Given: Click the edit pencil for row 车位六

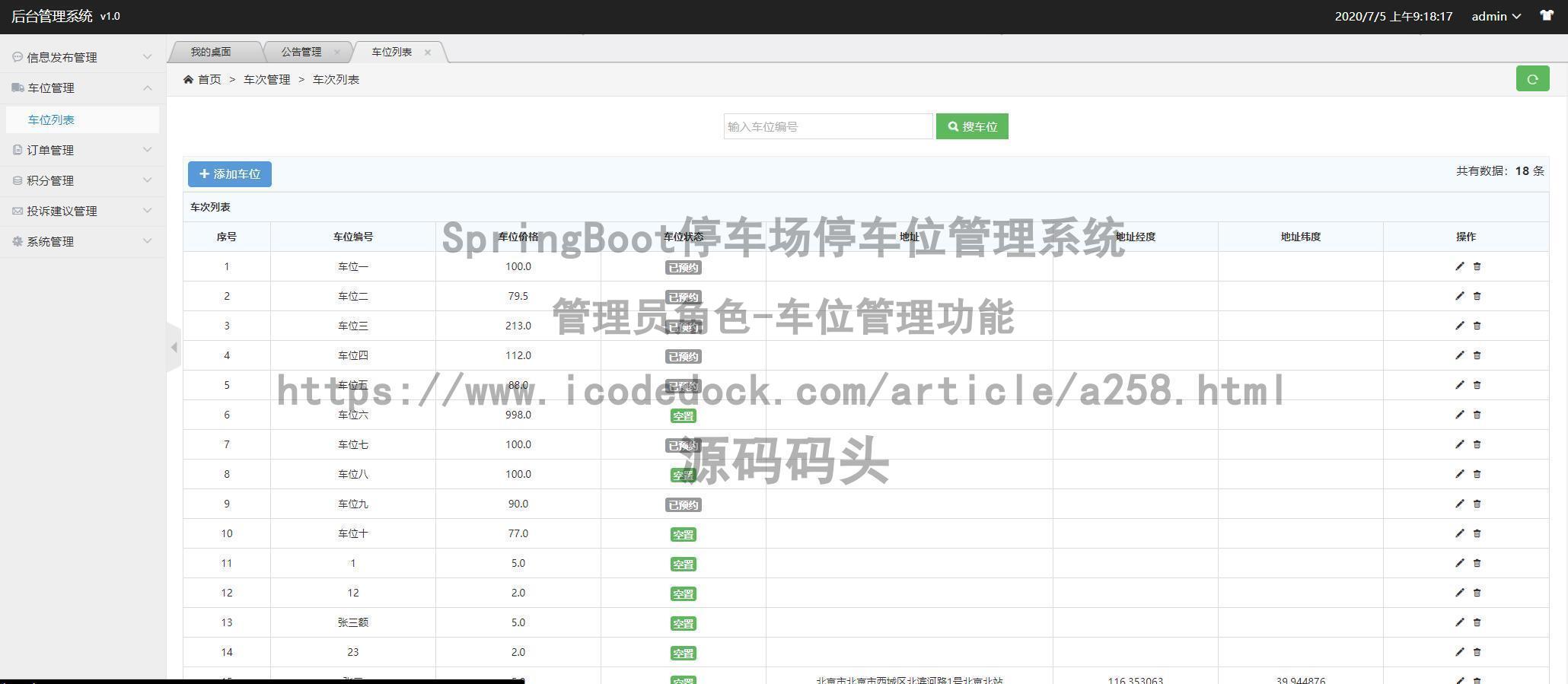Looking at the screenshot, I should pos(1459,415).
